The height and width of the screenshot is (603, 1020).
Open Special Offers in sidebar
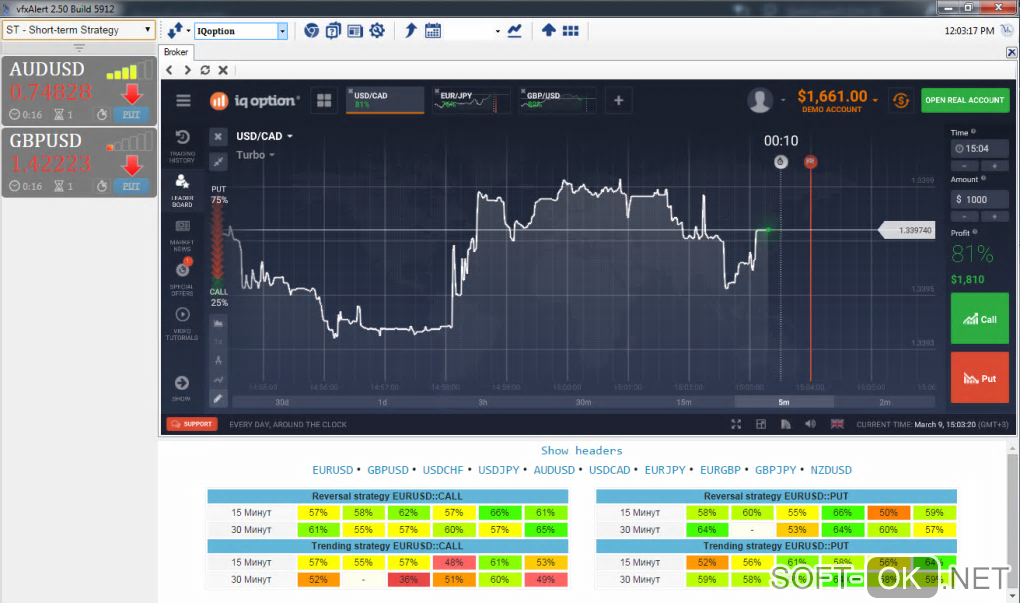tap(182, 278)
